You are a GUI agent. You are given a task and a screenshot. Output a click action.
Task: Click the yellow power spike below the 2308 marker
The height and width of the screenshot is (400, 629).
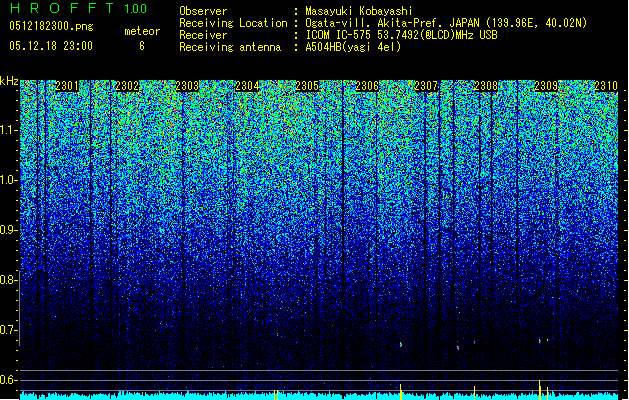pos(475,393)
